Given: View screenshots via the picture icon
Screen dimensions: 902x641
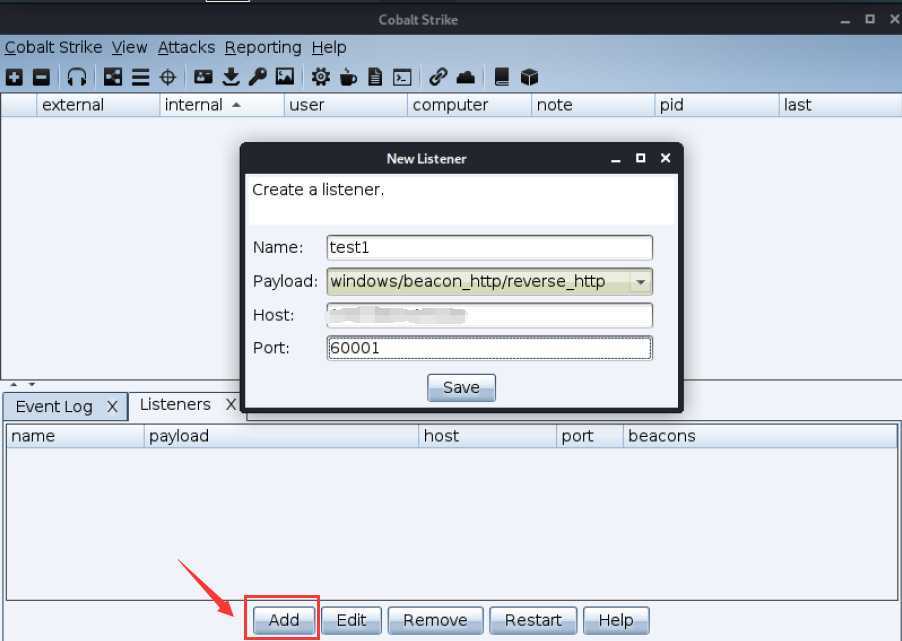Looking at the screenshot, I should click(x=285, y=77).
